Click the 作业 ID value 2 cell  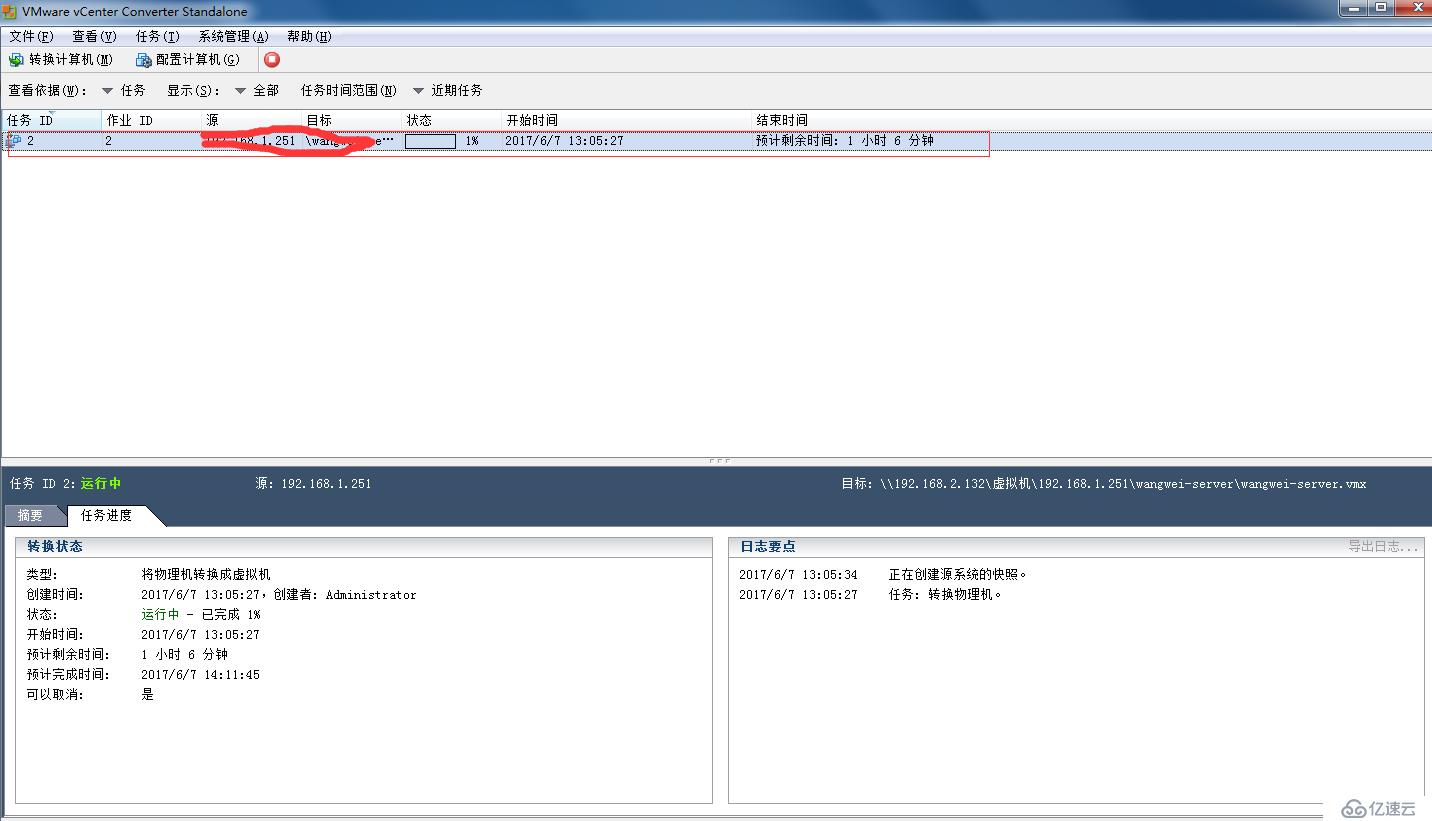tap(108, 141)
